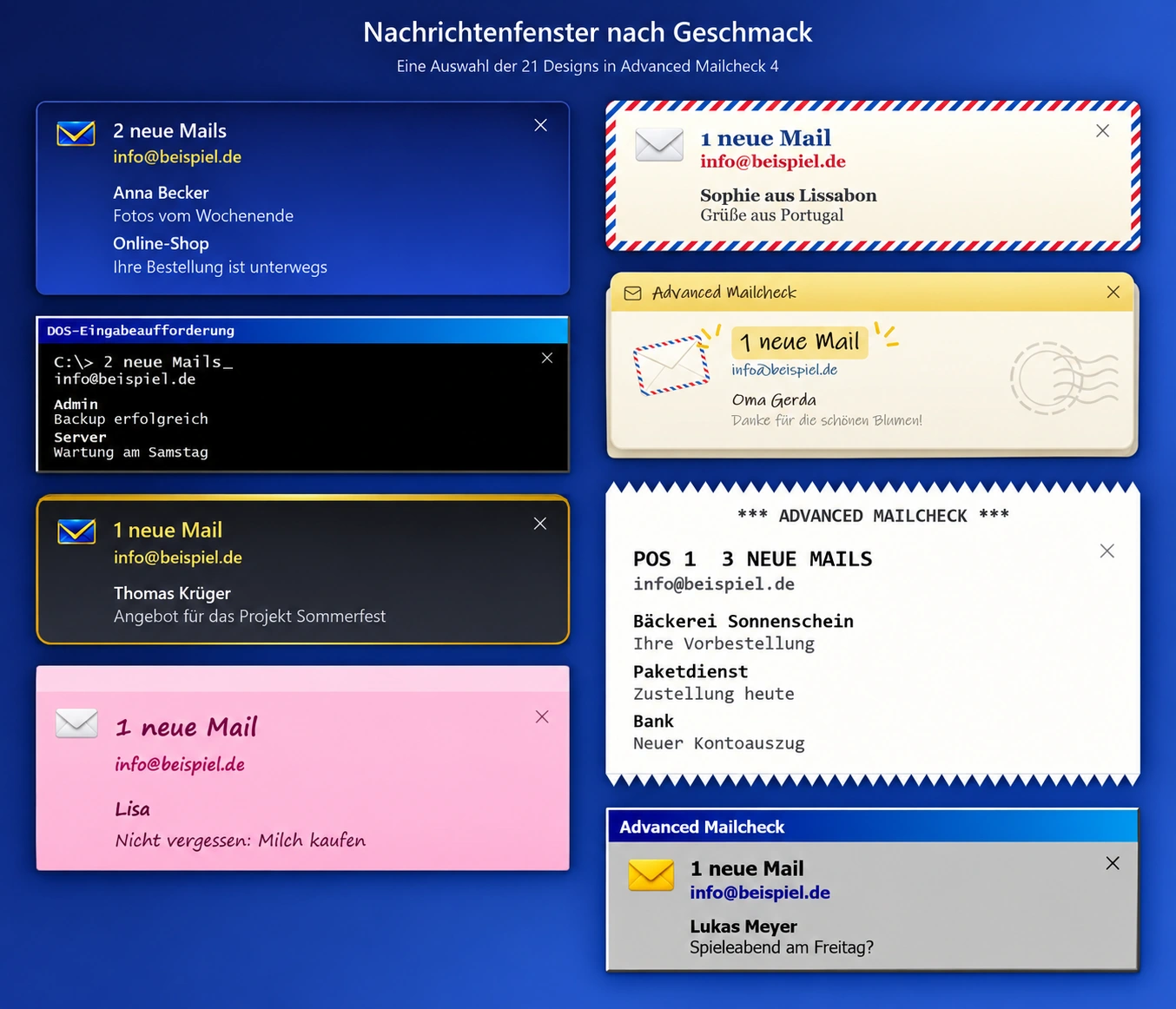The width and height of the screenshot is (1176, 1009).
Task: Click the highlighted "1 neue Mail" label above Oma Gerda
Action: 800,342
